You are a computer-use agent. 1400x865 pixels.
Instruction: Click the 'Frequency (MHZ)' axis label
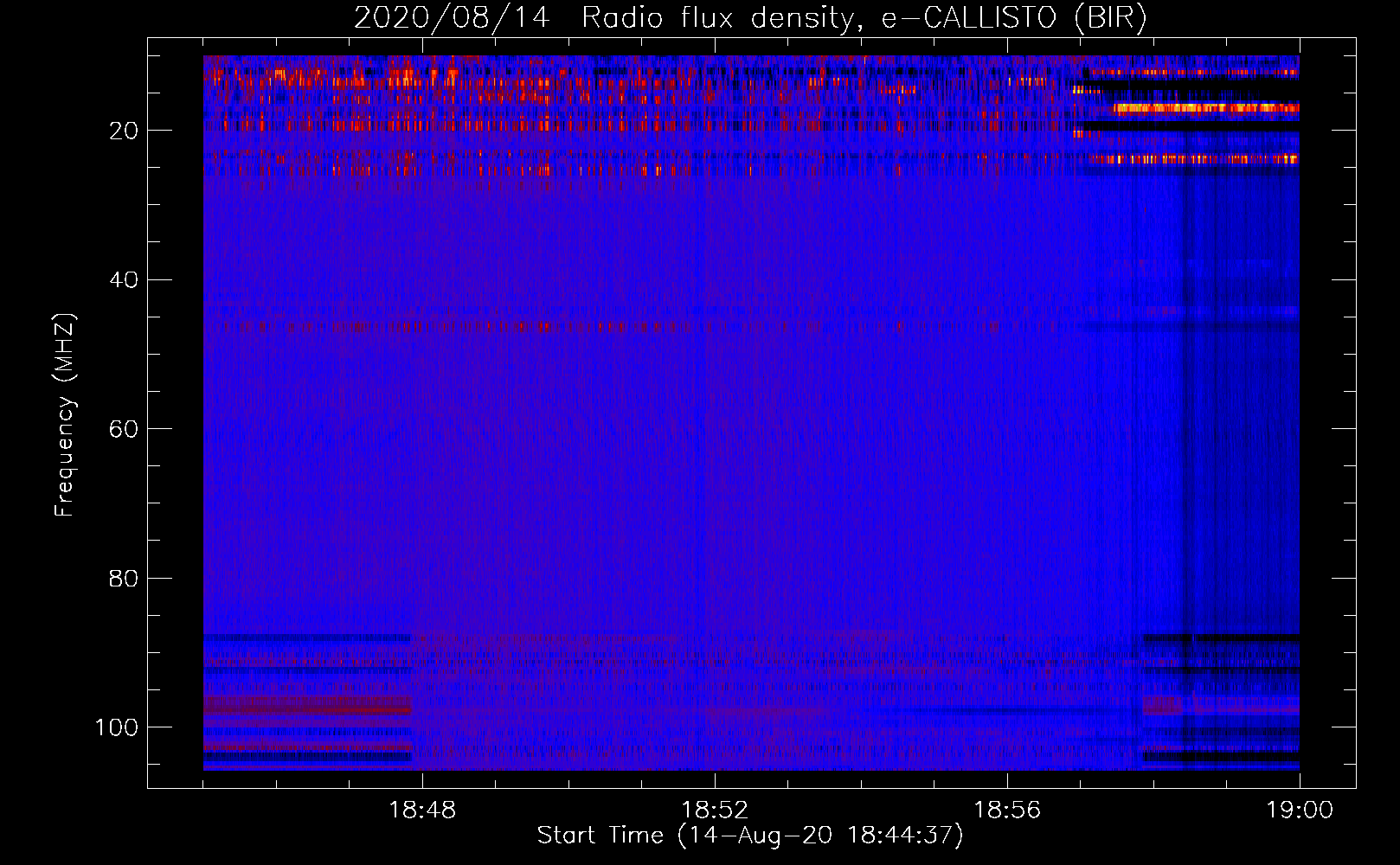click(65, 415)
